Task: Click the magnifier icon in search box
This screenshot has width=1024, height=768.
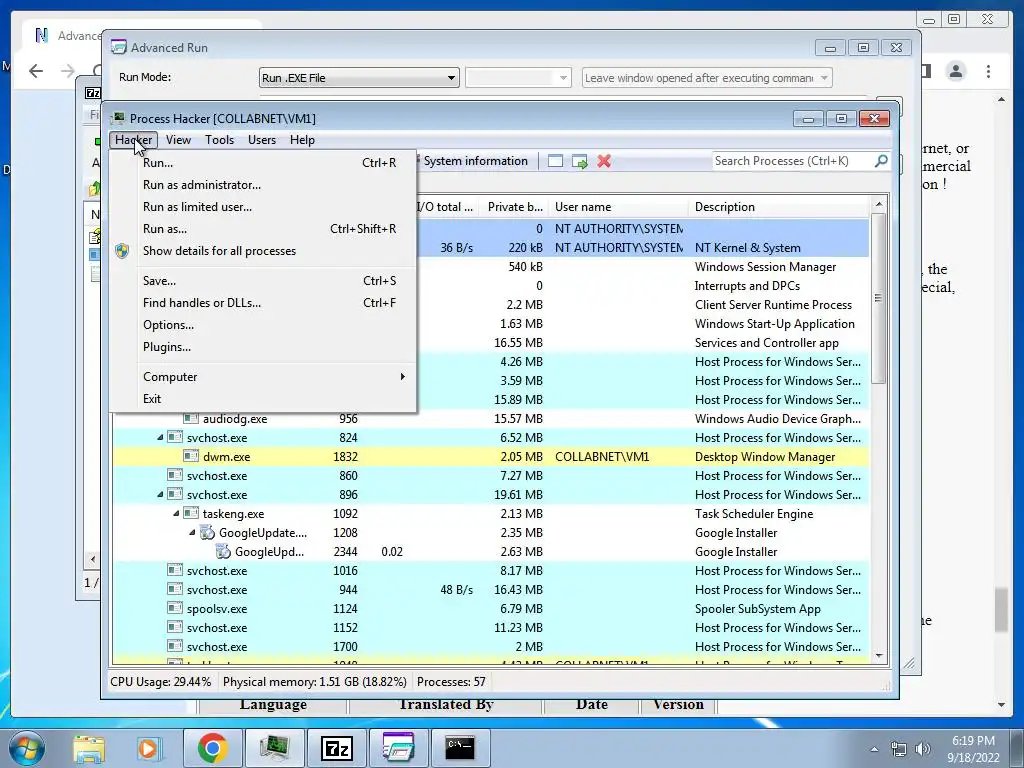Action: [881, 161]
